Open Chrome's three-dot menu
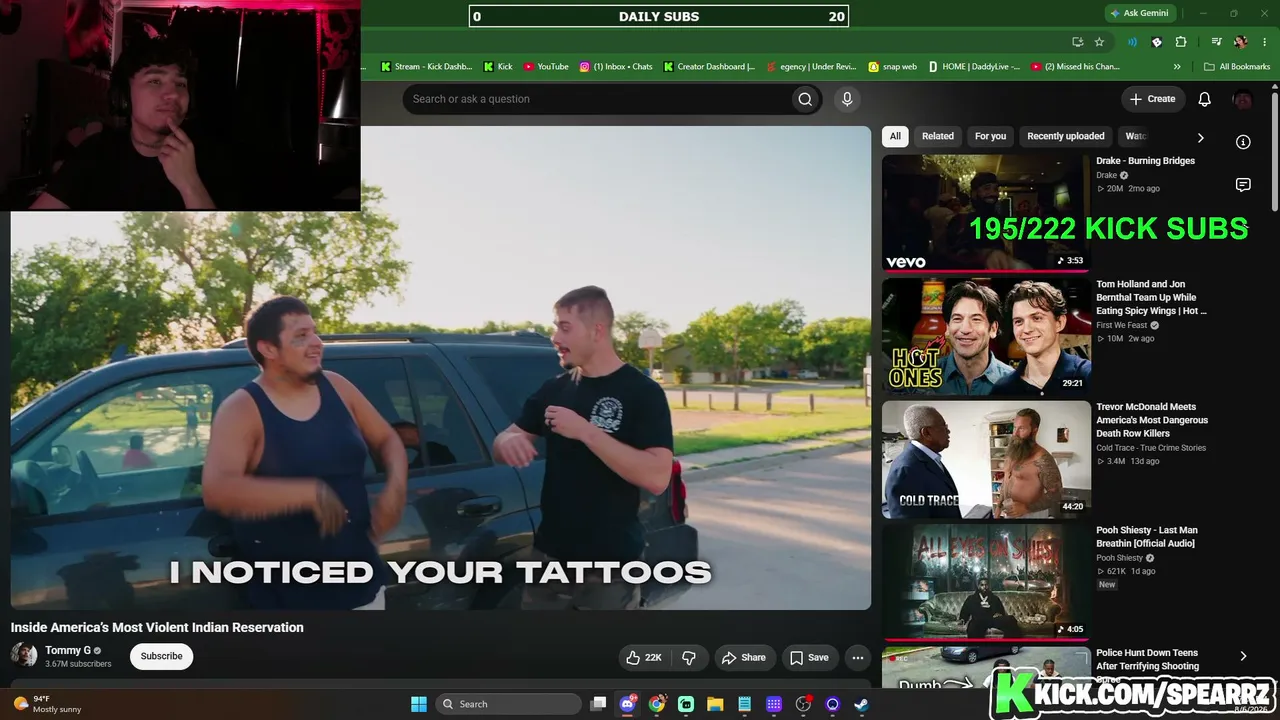 click(1265, 42)
